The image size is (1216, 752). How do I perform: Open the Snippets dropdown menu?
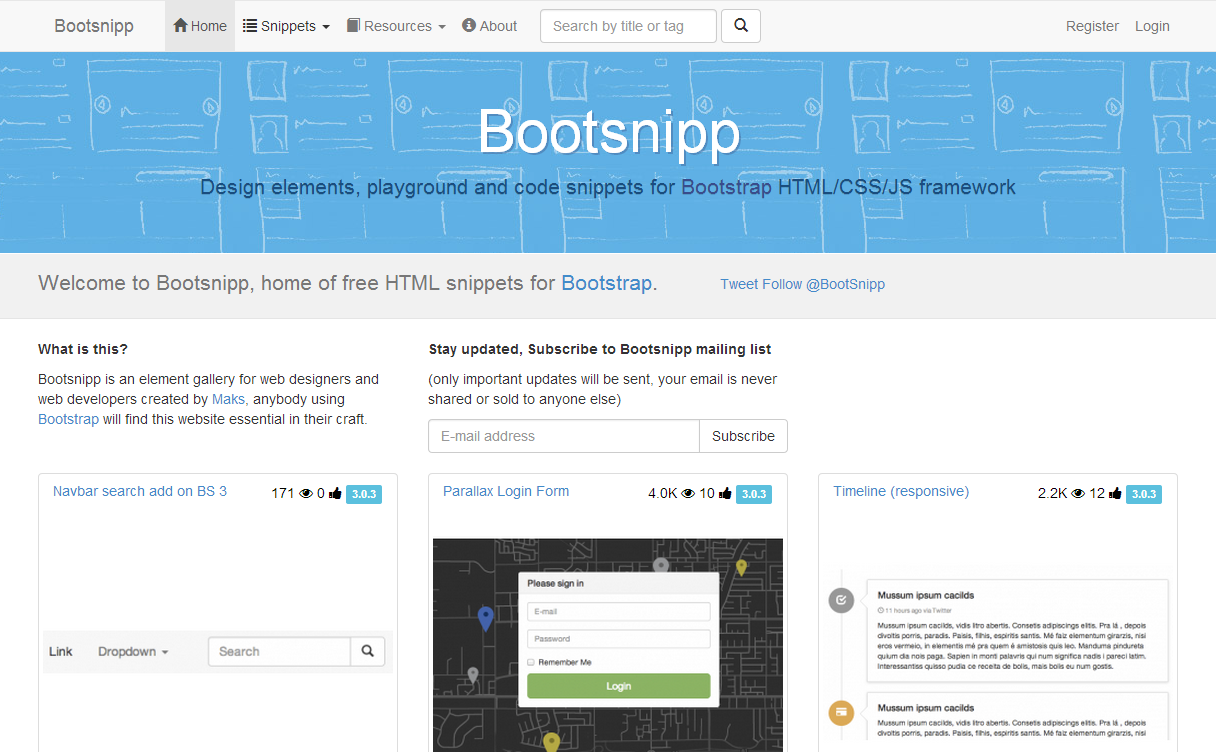(286, 26)
